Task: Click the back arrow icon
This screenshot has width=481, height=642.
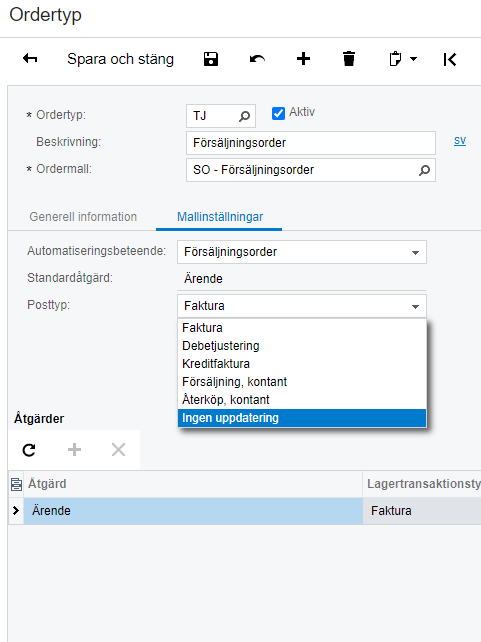Action: pyautogui.click(x=30, y=59)
